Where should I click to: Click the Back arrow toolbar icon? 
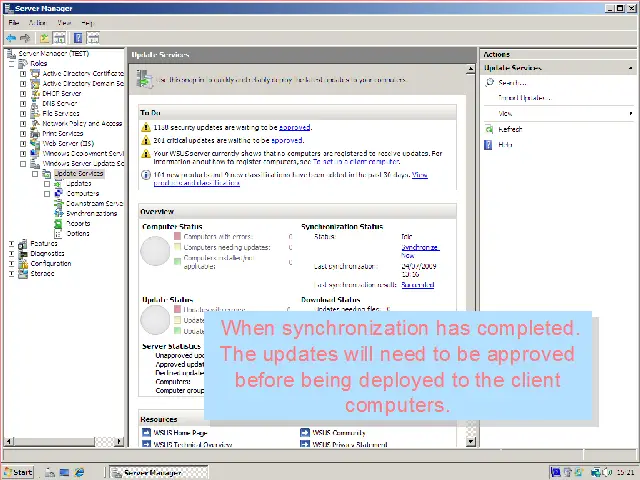click(11, 38)
